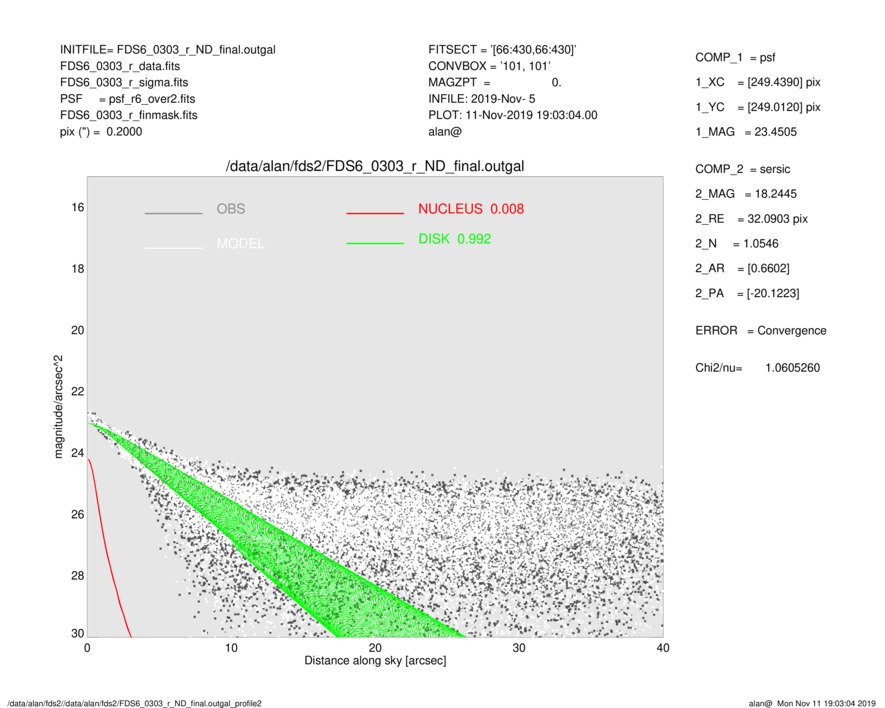Click the FITSECT = '[66:430,66:430]' text

pos(502,50)
